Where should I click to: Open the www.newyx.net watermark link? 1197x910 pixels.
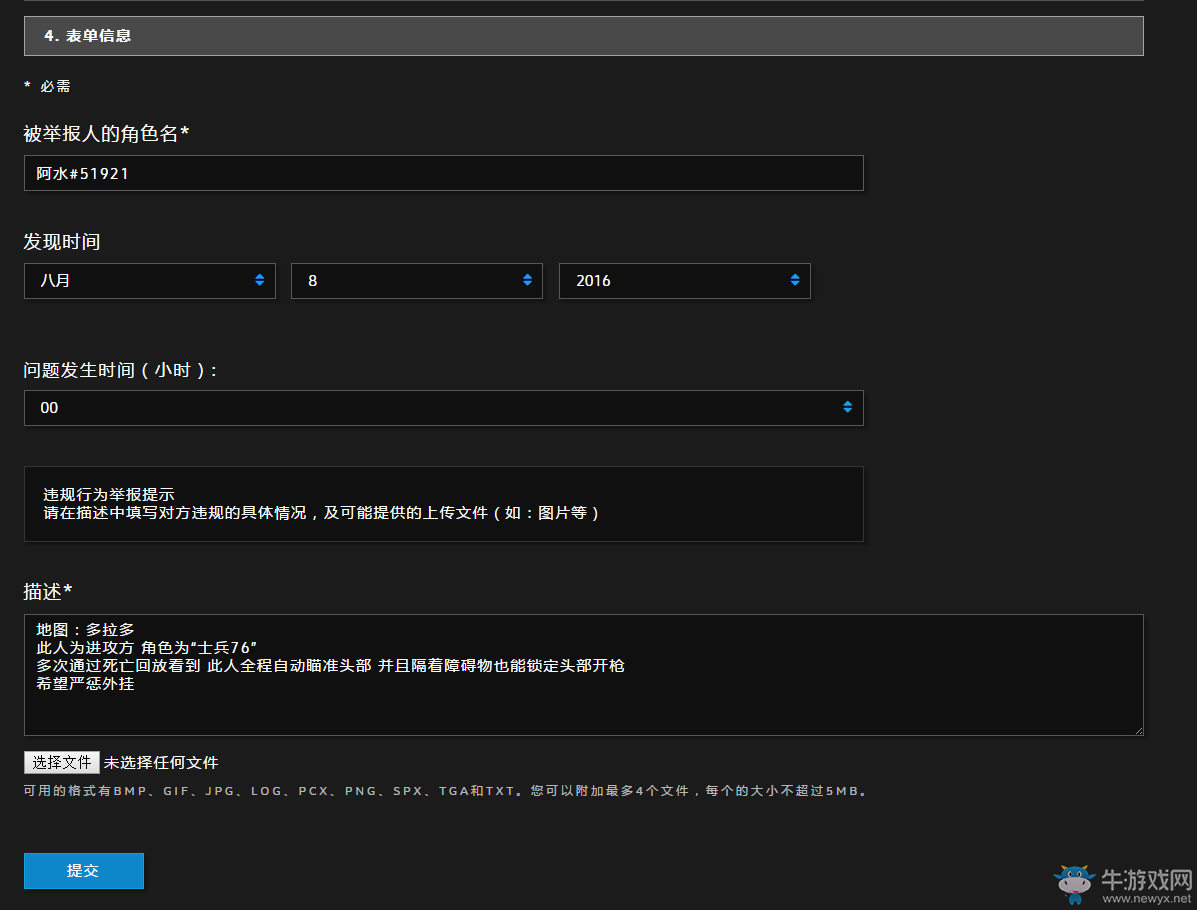pyautogui.click(x=1146, y=898)
